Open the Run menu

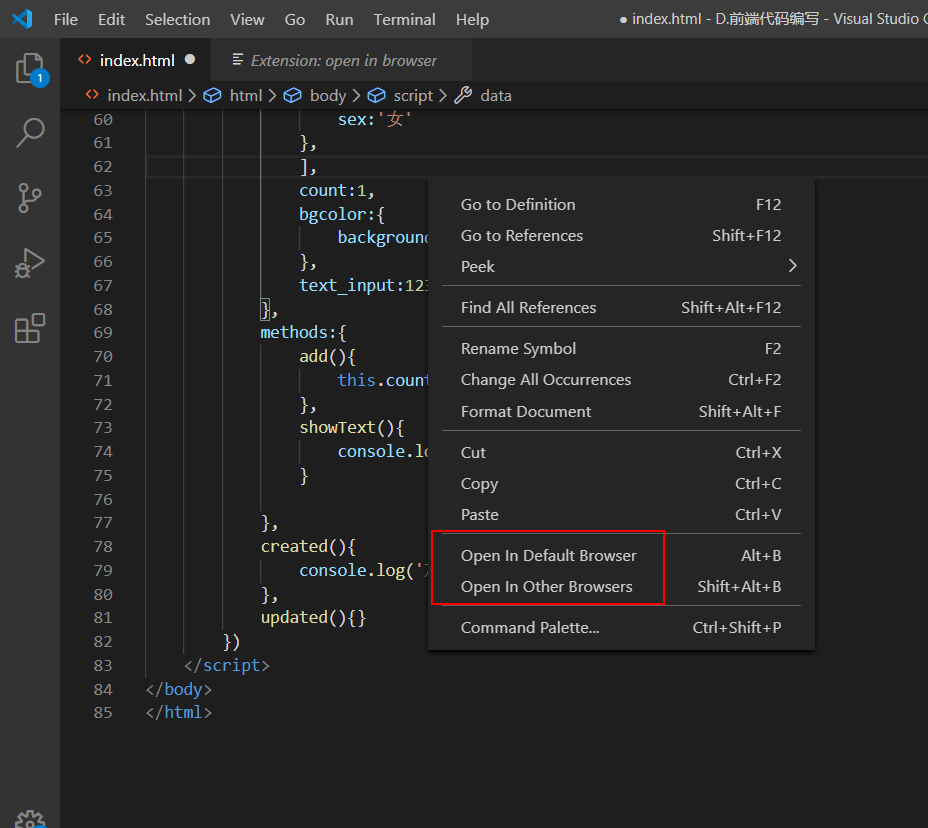pyautogui.click(x=338, y=19)
